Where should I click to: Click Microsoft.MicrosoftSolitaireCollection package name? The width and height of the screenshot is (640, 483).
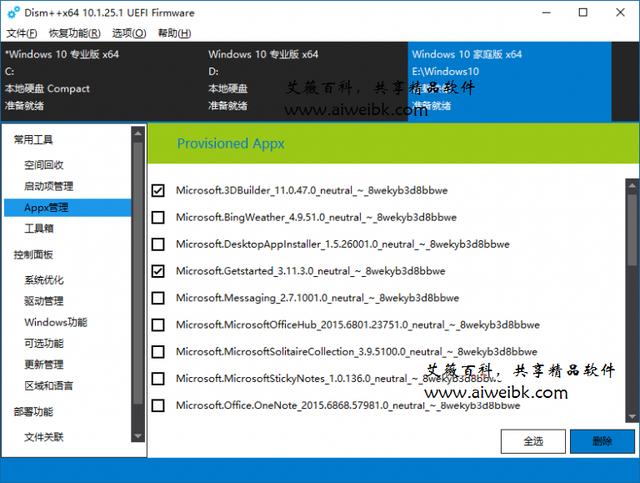pos(357,352)
